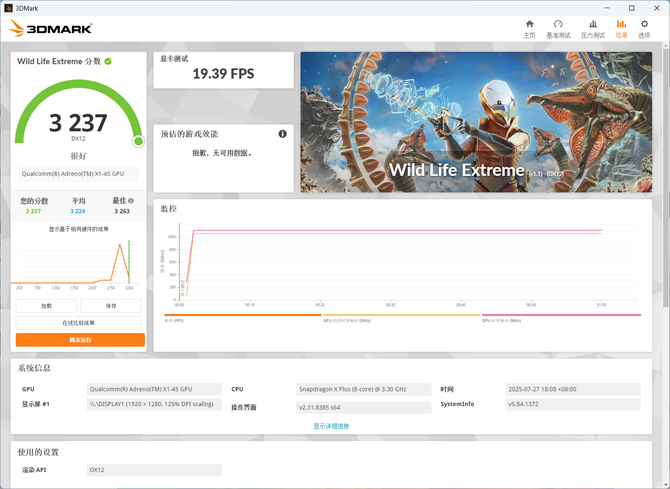Click the 最佳 score value 3 263
670x489 pixels.
(x=122, y=211)
